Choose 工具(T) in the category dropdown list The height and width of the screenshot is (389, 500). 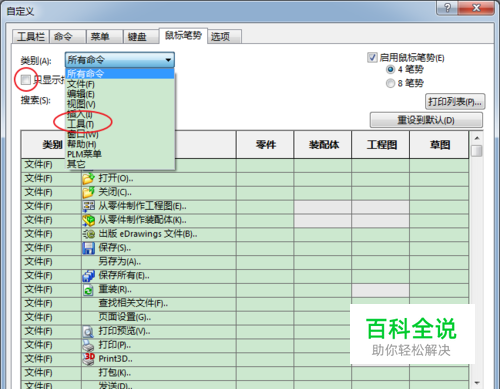(120, 124)
